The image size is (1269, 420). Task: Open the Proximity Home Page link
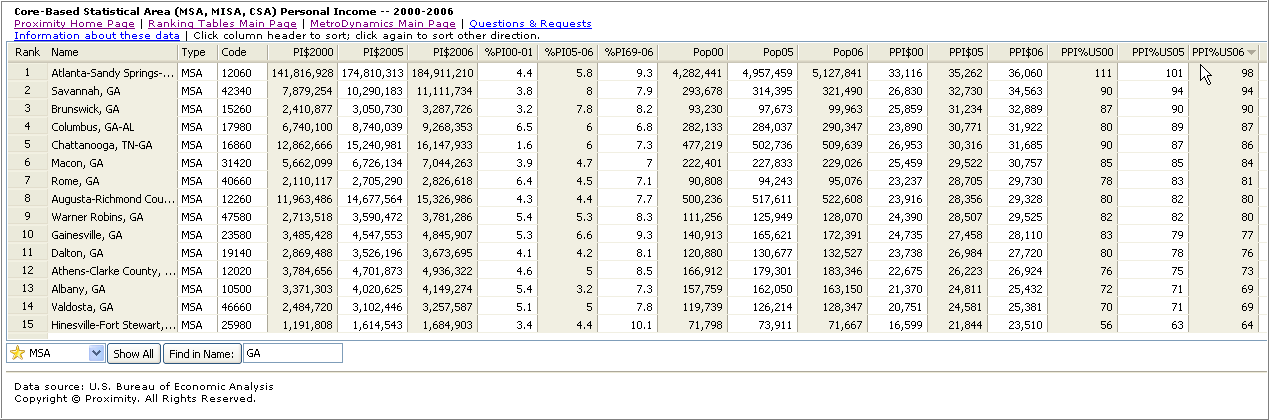click(75, 23)
